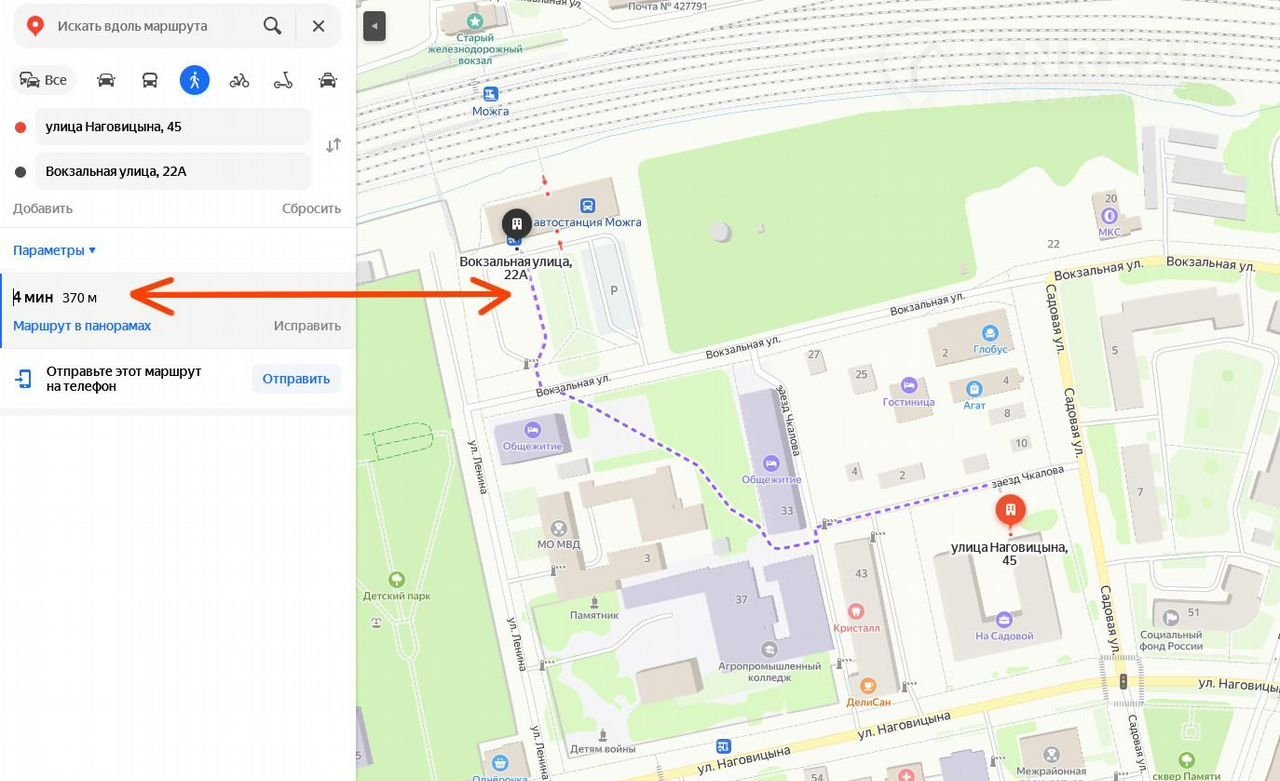Click the search magnifier icon
1280x781 pixels.
pyautogui.click(x=272, y=26)
